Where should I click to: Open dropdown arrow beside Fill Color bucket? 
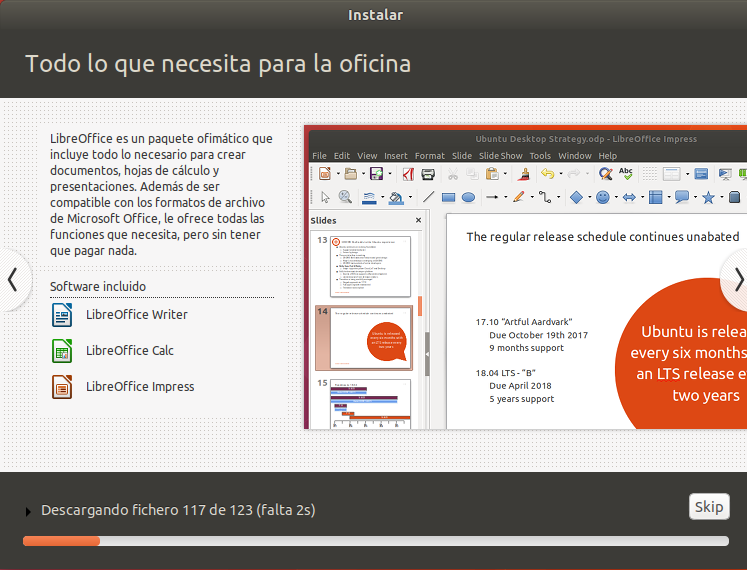pos(410,197)
